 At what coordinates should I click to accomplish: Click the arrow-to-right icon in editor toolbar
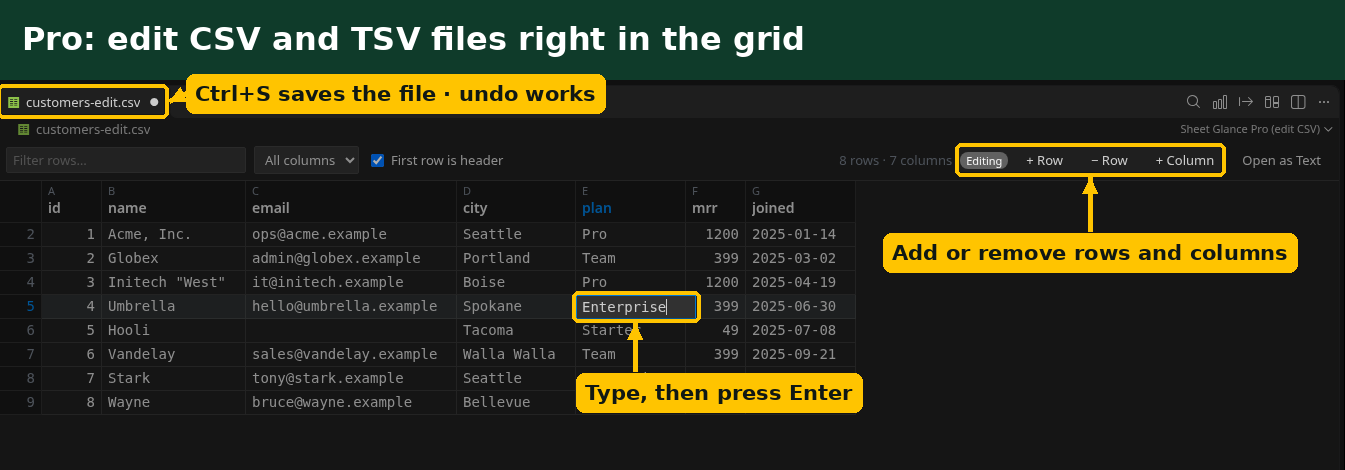click(1246, 102)
